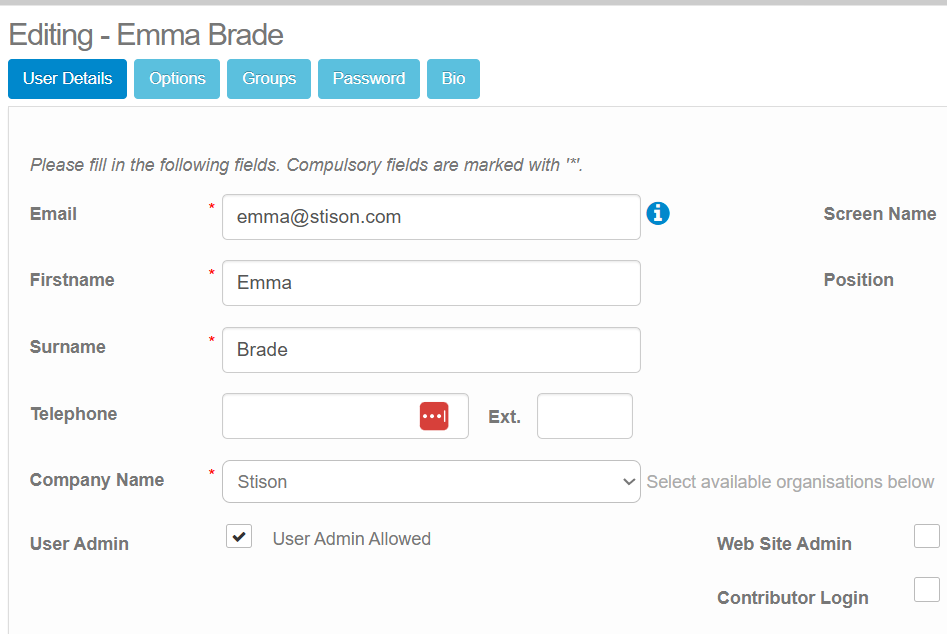Viewport: 947px width, 634px height.
Task: Click the Surname field containing Brade
Action: (431, 350)
